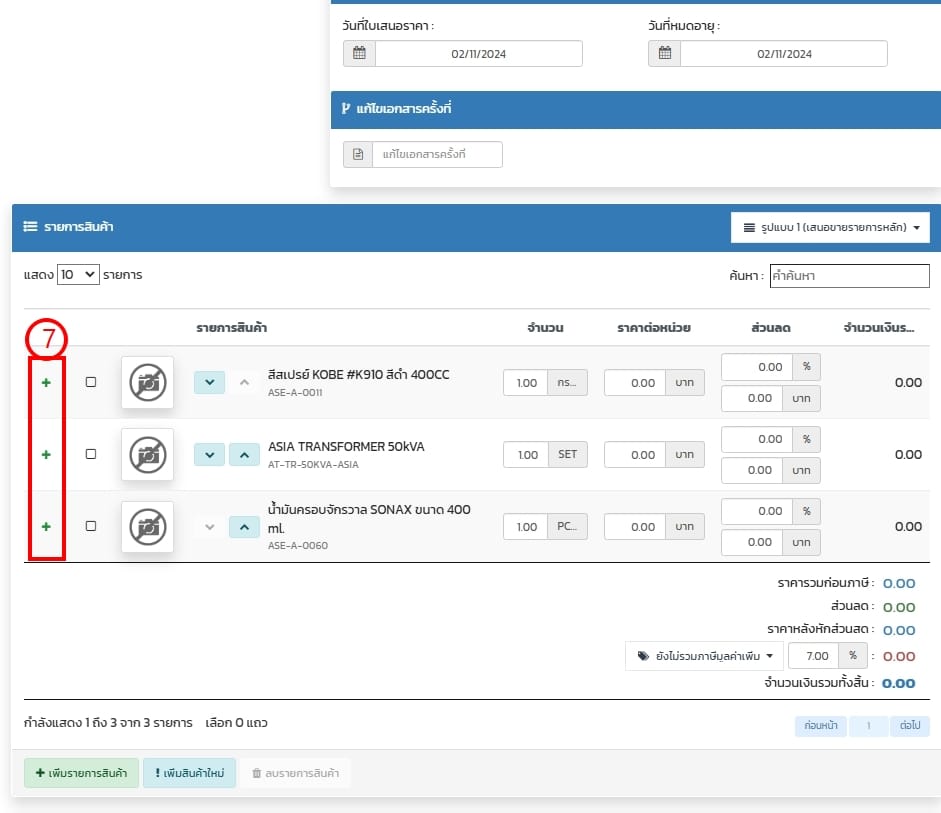Go to the ต่อไป next page
The height and width of the screenshot is (813, 941).
910,726
